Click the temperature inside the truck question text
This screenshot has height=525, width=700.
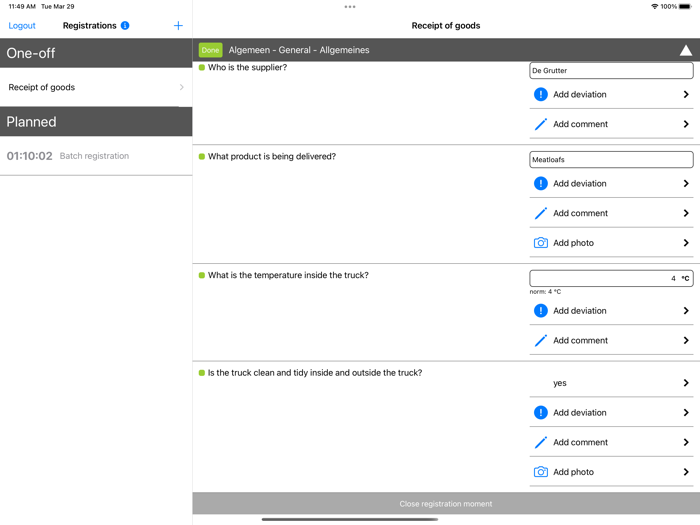click(288, 275)
